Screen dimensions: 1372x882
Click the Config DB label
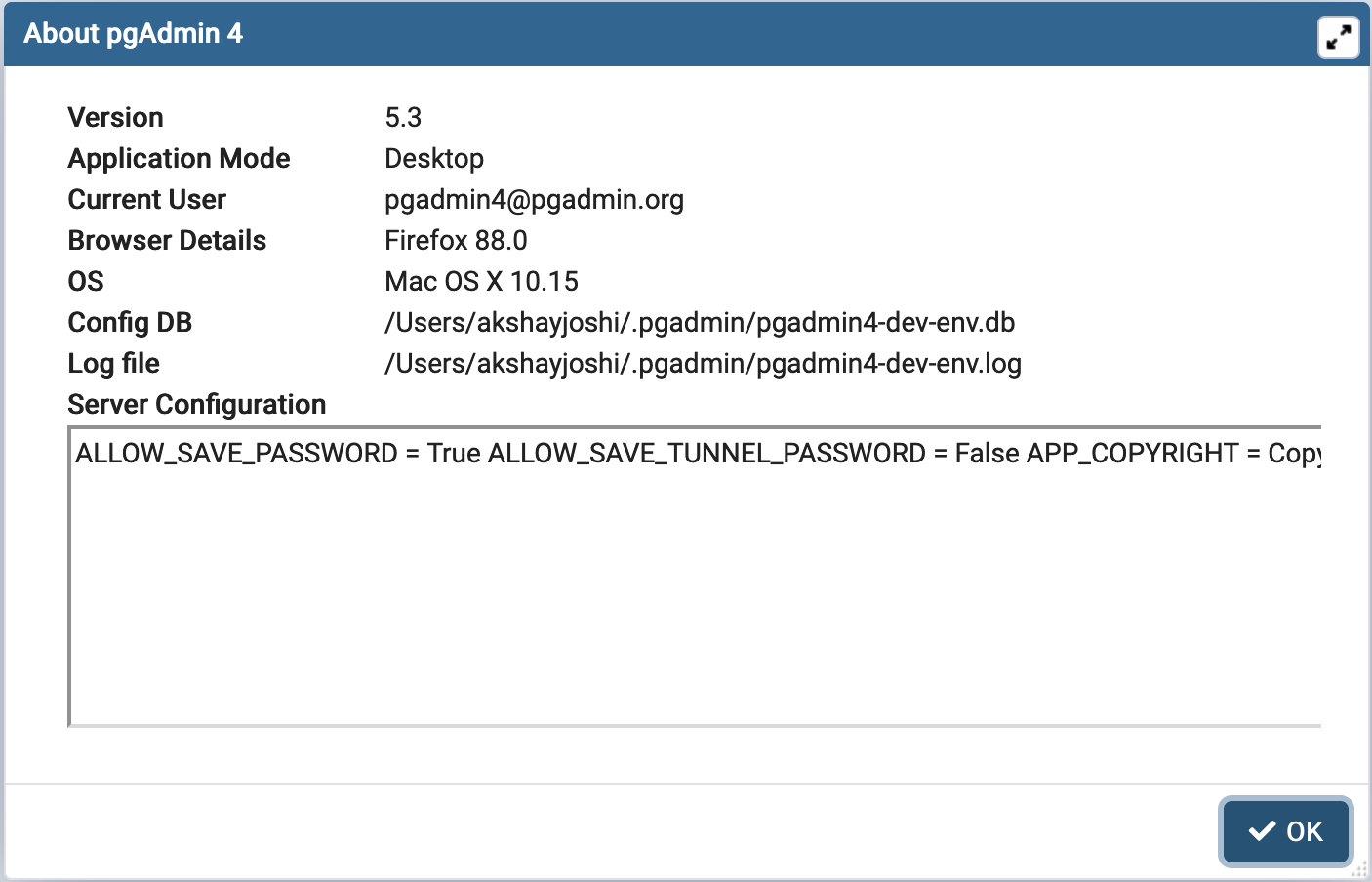pos(130,323)
